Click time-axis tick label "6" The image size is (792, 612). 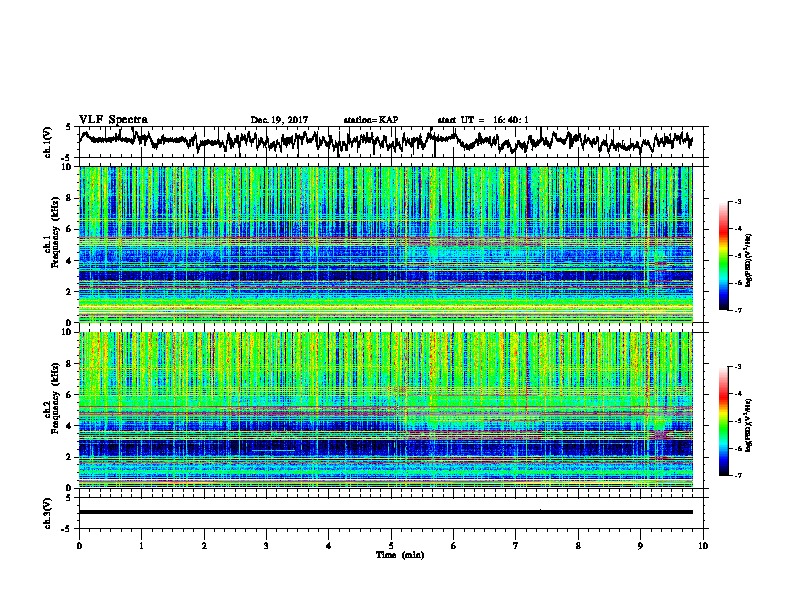point(454,546)
